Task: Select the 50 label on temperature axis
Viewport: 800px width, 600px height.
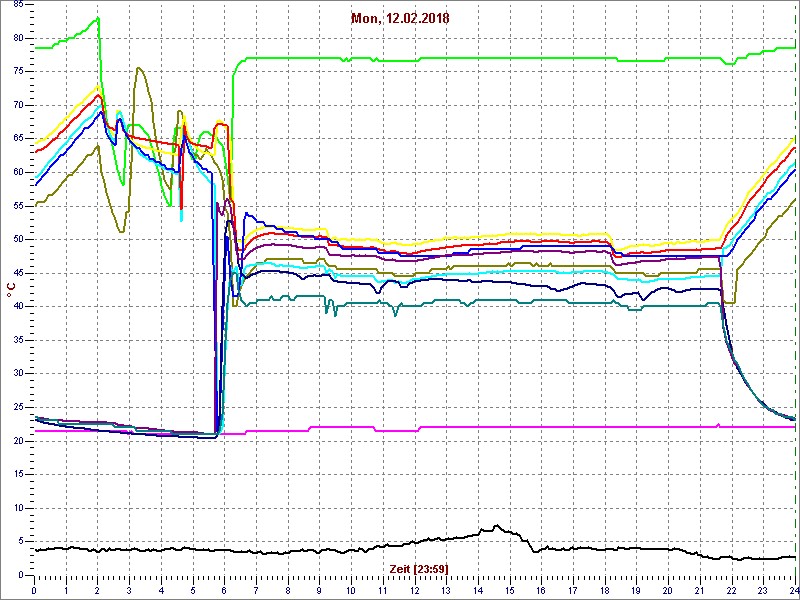Action: coord(18,239)
